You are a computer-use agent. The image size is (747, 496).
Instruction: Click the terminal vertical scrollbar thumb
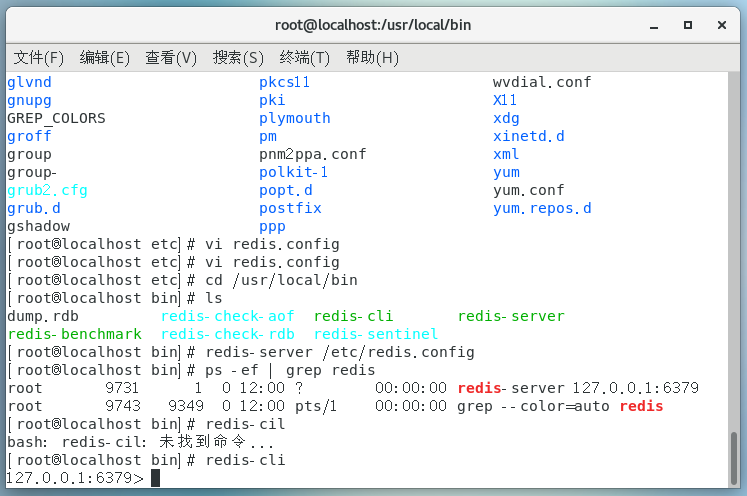coord(734,458)
